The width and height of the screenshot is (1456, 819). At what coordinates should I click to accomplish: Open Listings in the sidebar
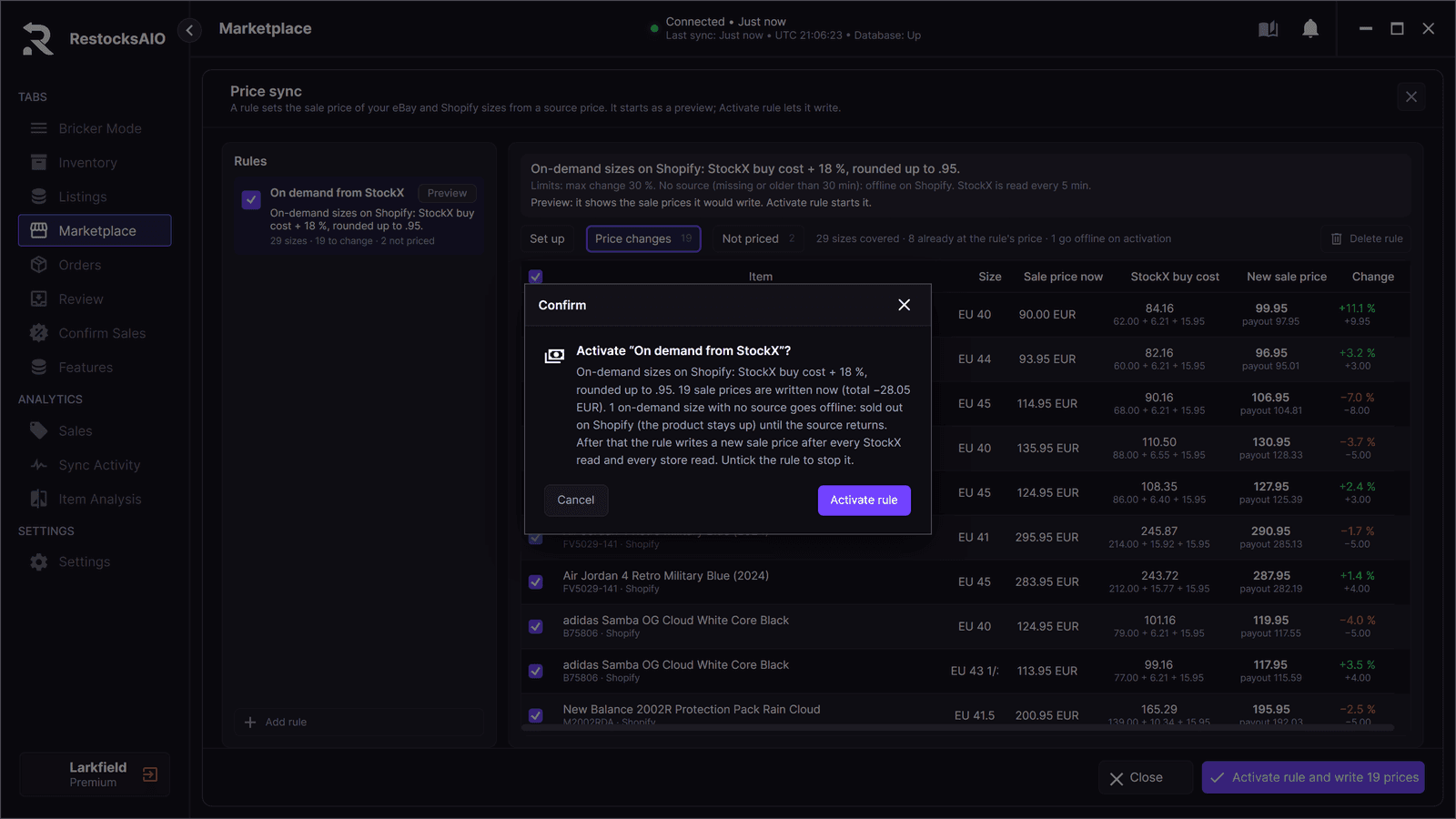point(95,197)
